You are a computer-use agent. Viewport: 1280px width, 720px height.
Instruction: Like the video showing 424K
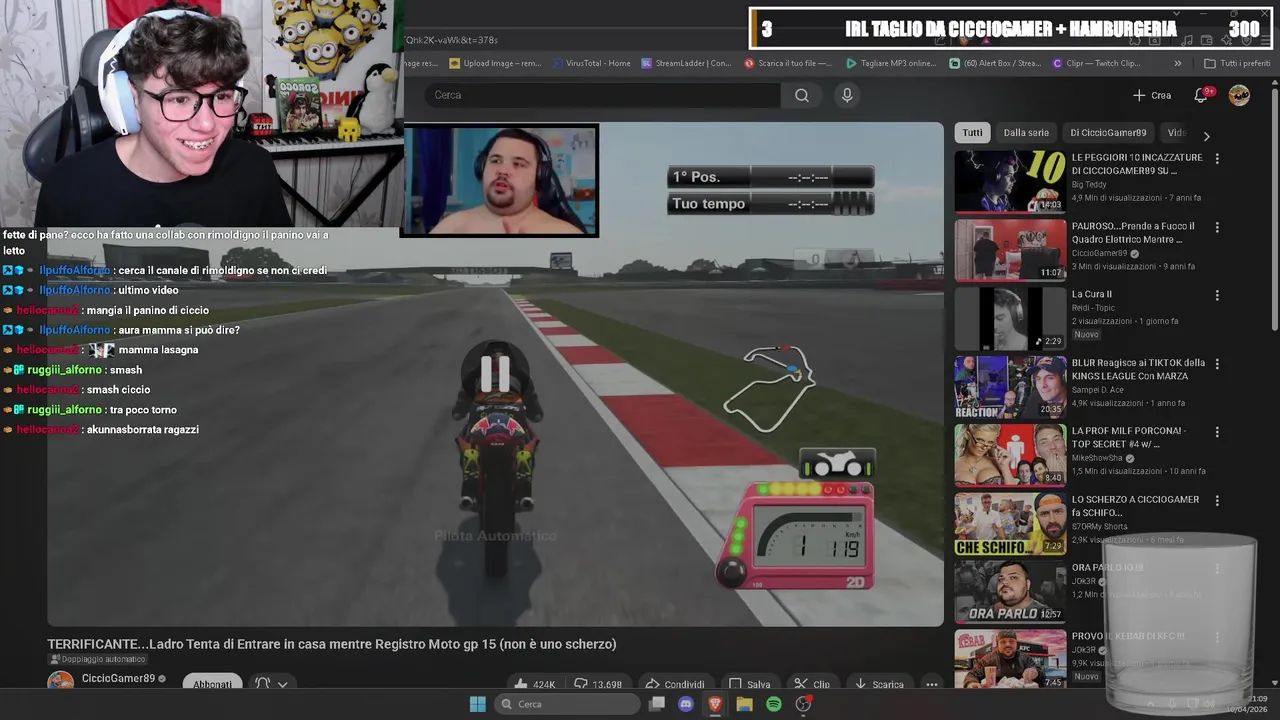[535, 684]
